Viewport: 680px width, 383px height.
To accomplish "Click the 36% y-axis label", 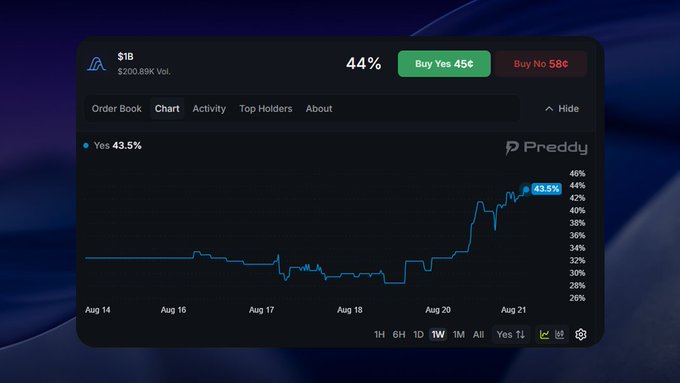I will (577, 236).
